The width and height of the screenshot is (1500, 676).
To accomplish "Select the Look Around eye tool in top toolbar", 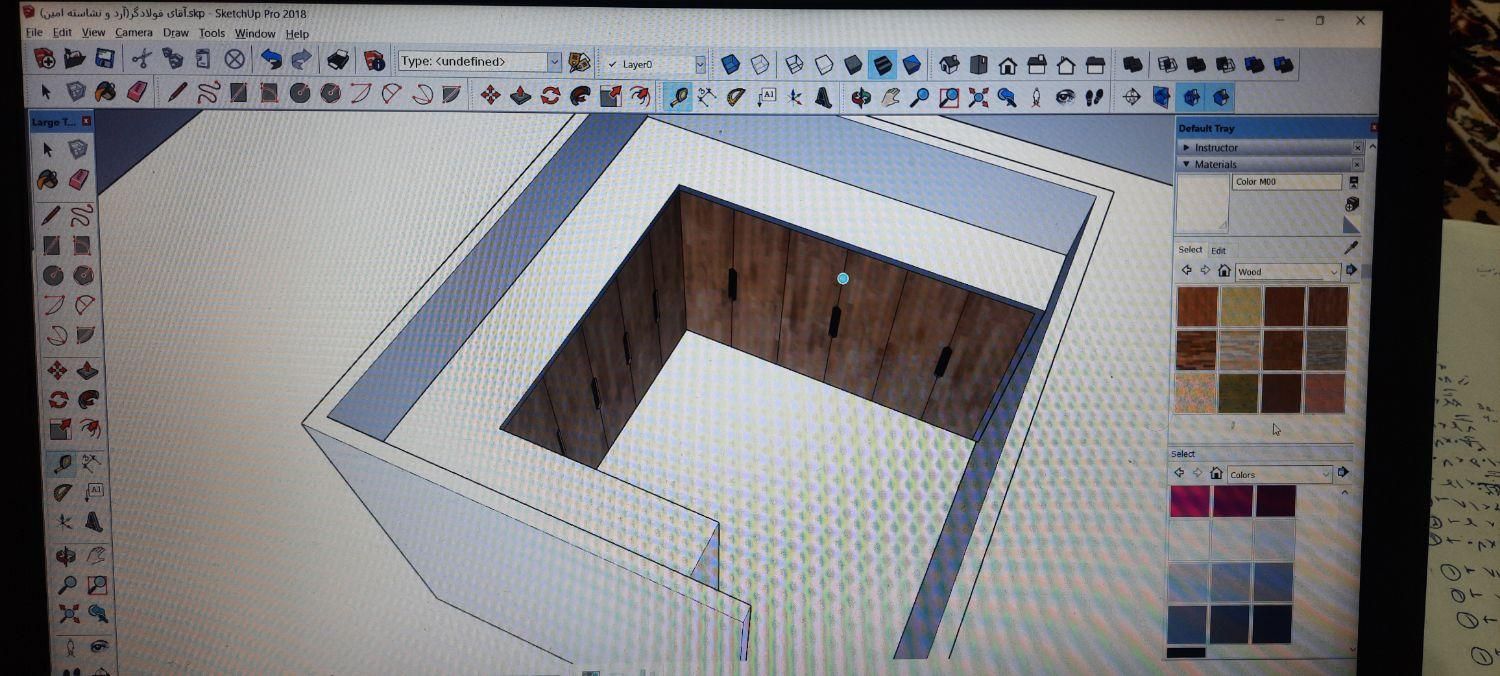I will click(x=1065, y=97).
